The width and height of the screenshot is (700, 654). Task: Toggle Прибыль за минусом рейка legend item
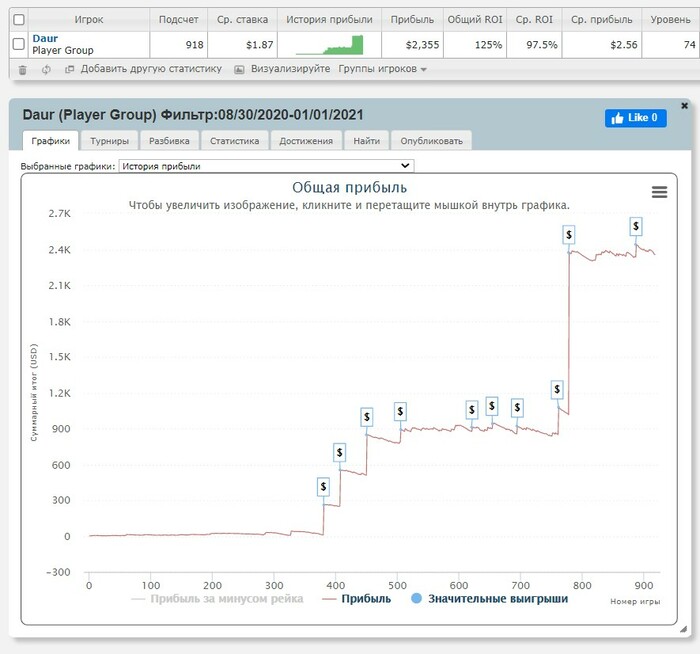coord(217,599)
